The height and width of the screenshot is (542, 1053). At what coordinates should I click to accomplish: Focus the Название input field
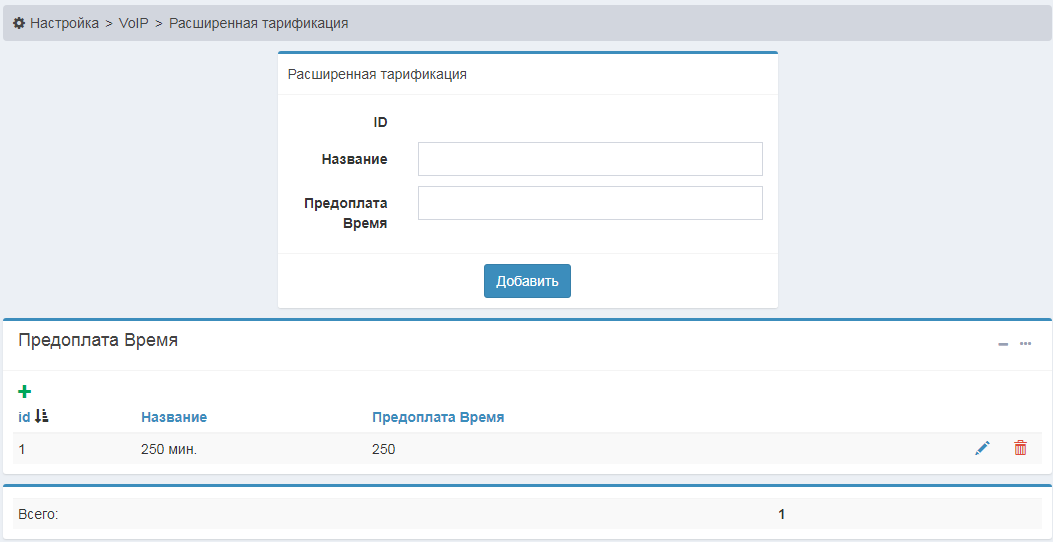[x=590, y=159]
